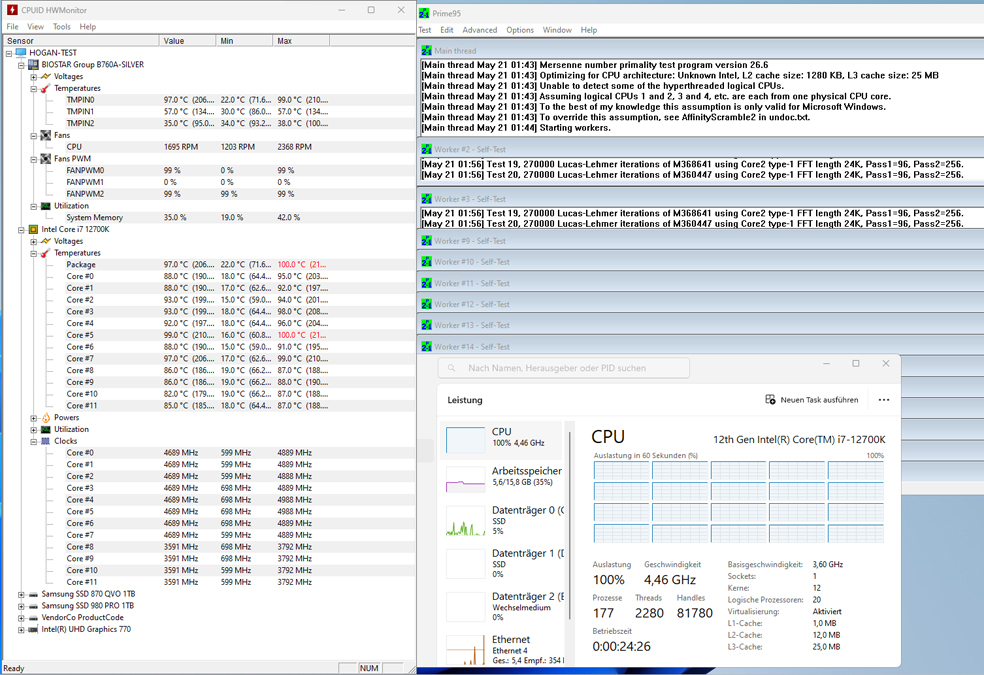Open the View menu in HWMonitor
Image resolution: width=984 pixels, height=675 pixels.
[x=35, y=27]
